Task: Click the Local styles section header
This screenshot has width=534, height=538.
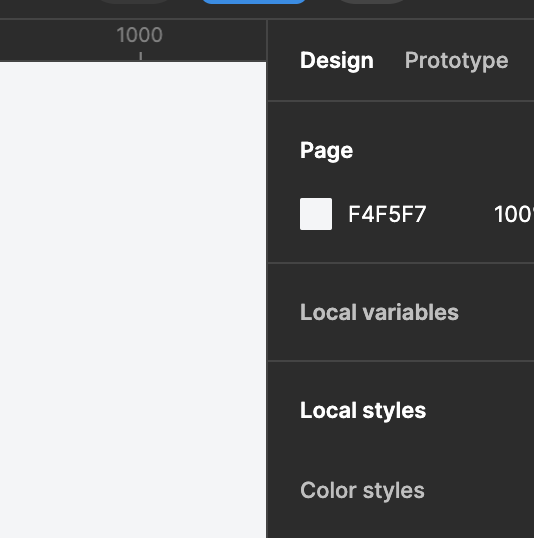Action: (x=363, y=410)
